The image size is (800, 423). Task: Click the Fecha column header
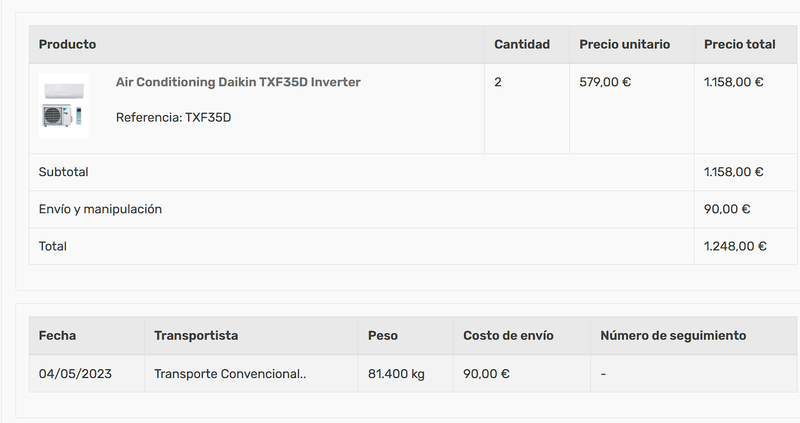pos(57,335)
